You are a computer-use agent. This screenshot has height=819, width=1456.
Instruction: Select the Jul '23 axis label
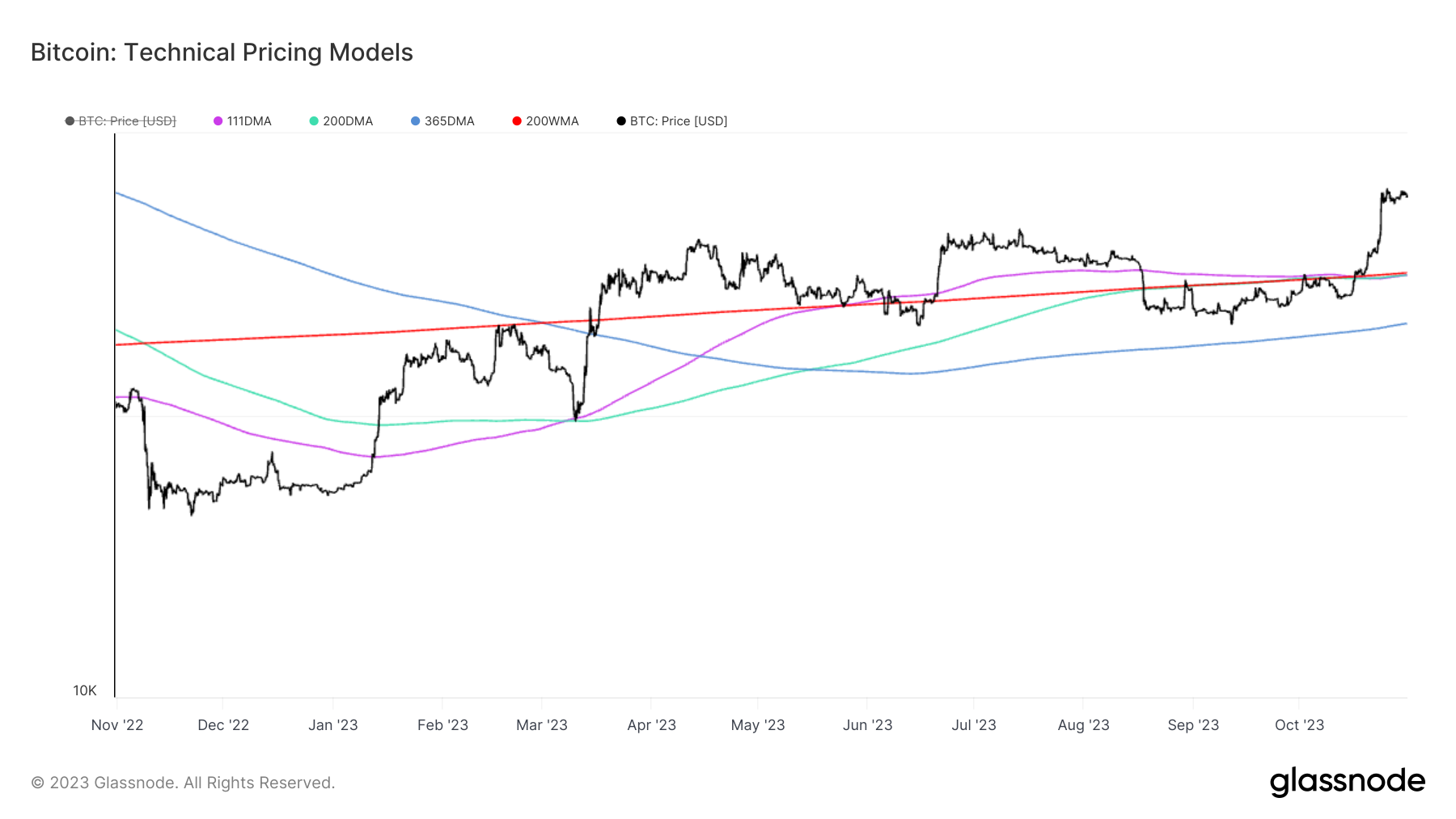[974, 725]
